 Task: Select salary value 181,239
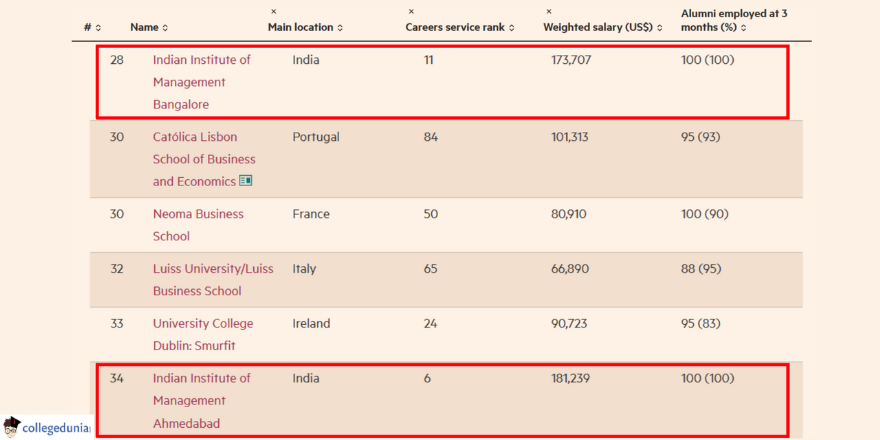pyautogui.click(x=570, y=379)
